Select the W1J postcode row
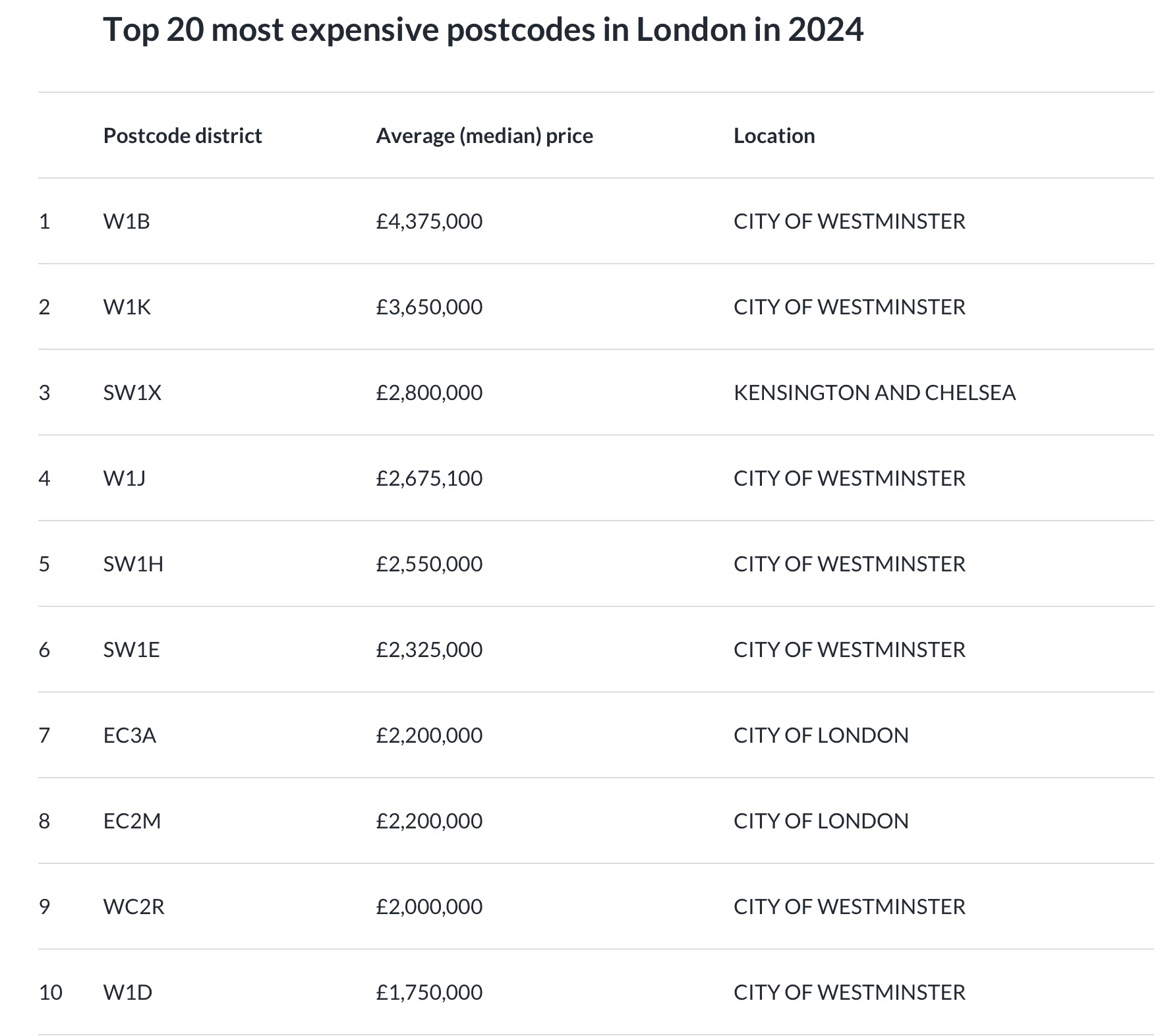 click(x=596, y=478)
